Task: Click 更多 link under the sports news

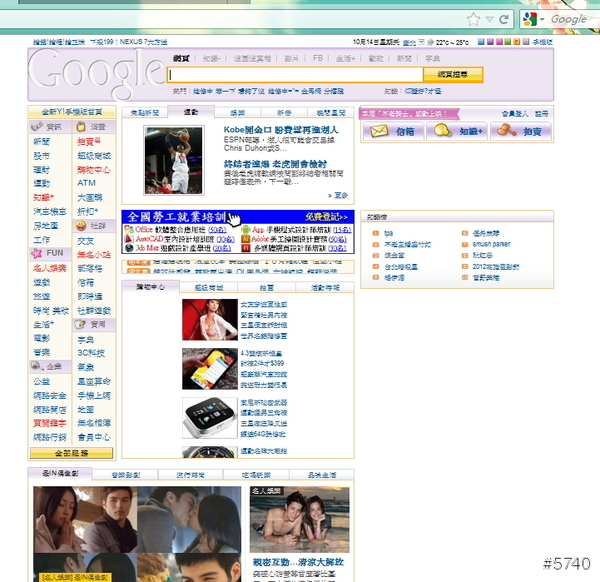Action: [x=340, y=196]
